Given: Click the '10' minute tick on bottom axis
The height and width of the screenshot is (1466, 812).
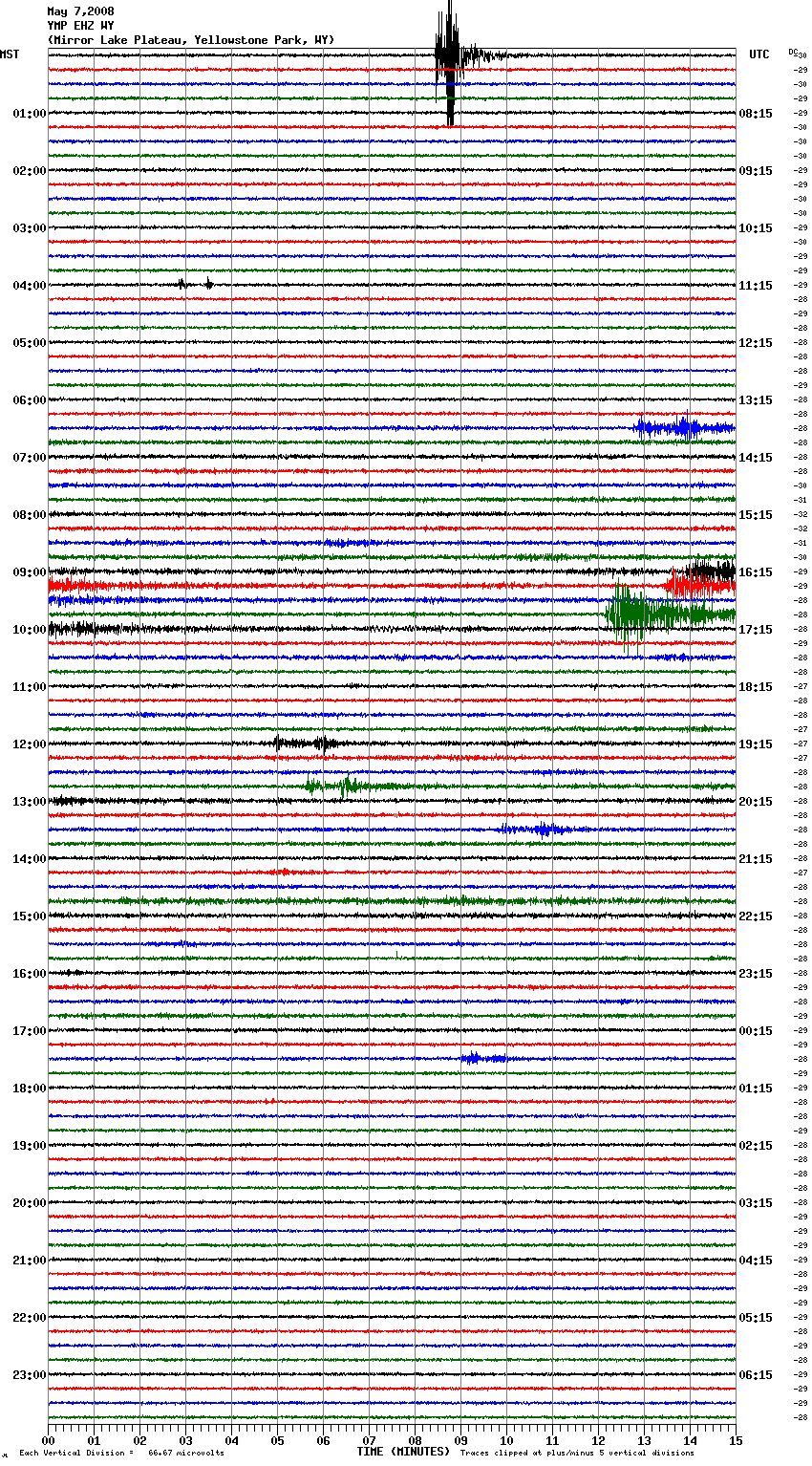Looking at the screenshot, I should click(506, 1440).
